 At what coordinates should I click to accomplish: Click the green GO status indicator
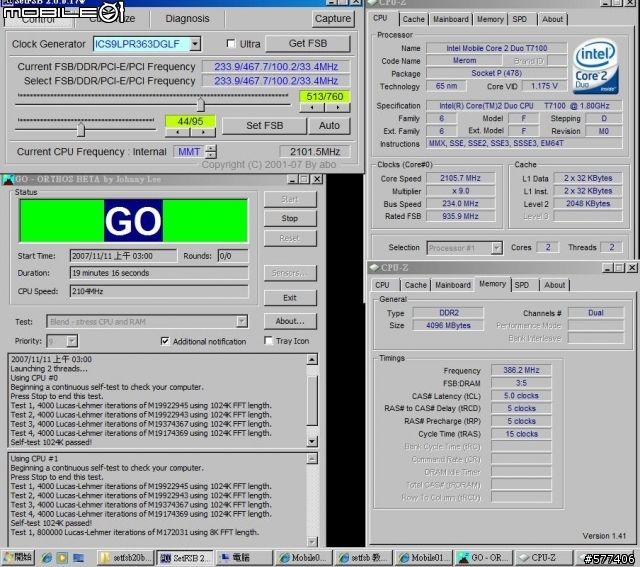coord(133,221)
